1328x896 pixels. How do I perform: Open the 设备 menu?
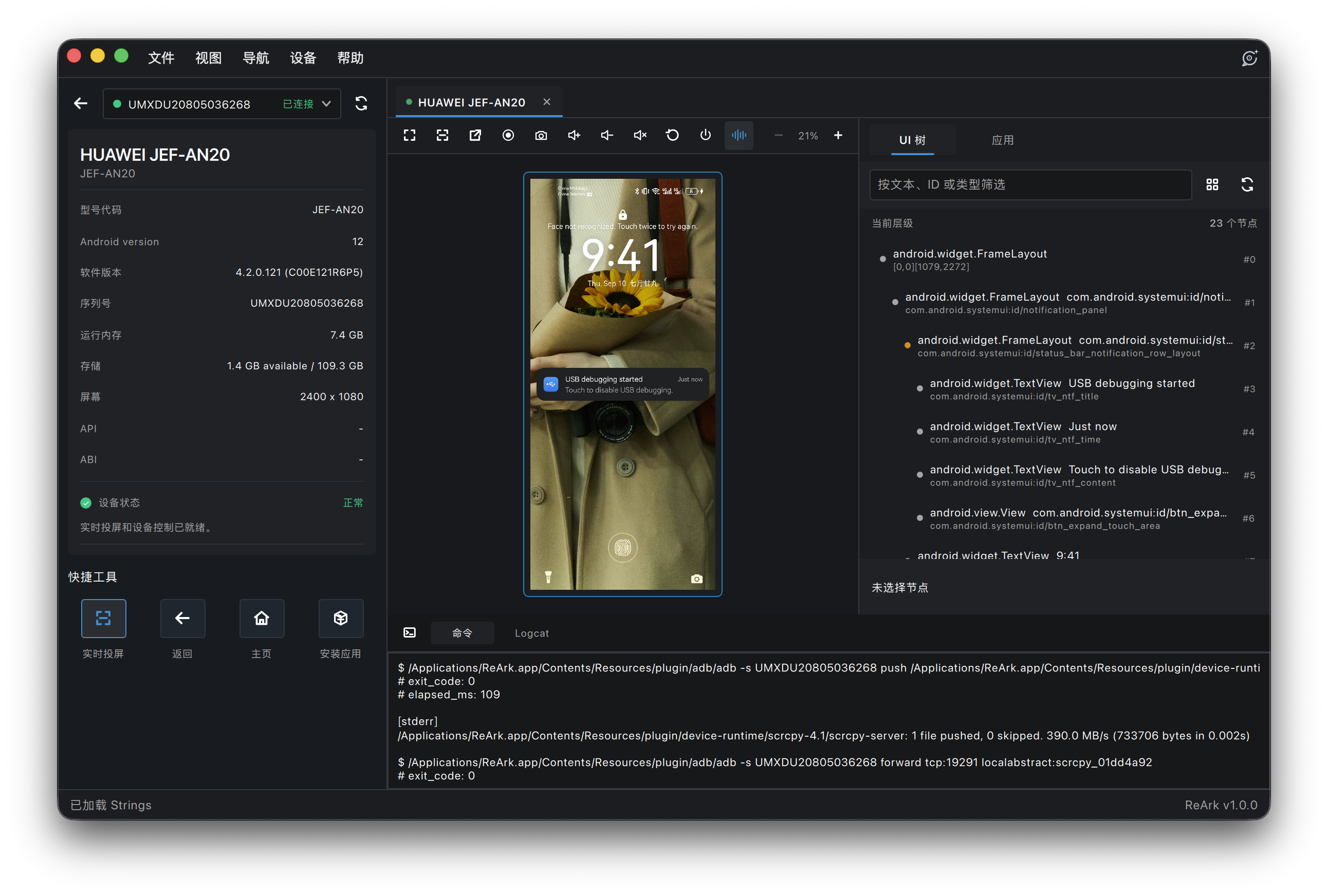pos(303,58)
